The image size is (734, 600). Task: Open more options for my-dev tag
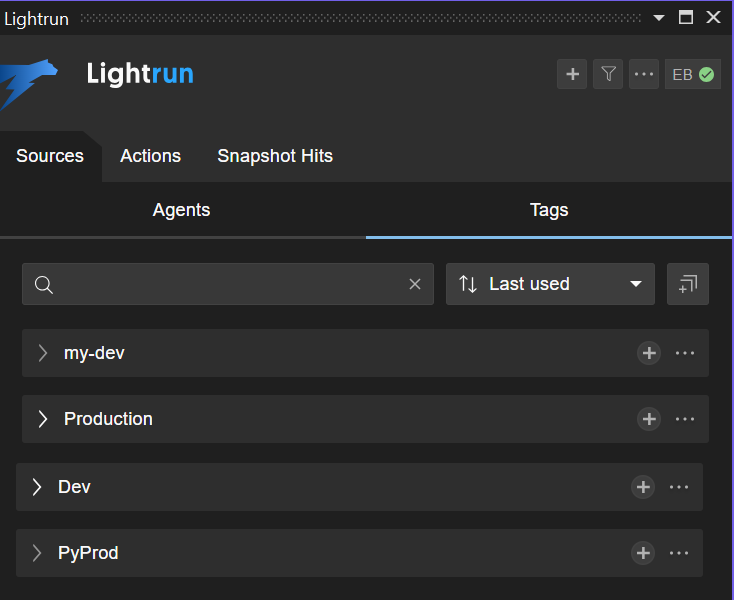tap(685, 353)
